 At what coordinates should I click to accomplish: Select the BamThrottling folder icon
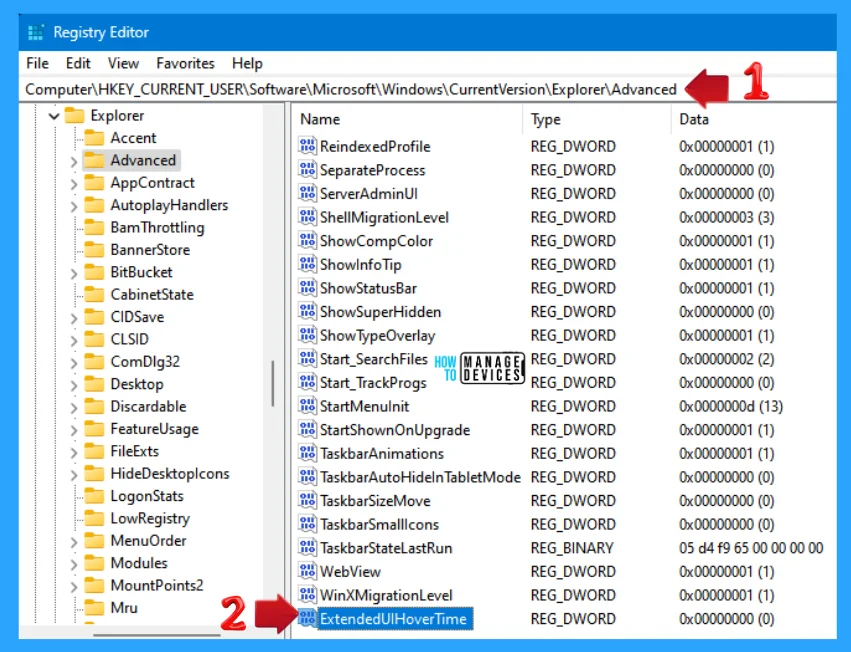[94, 227]
